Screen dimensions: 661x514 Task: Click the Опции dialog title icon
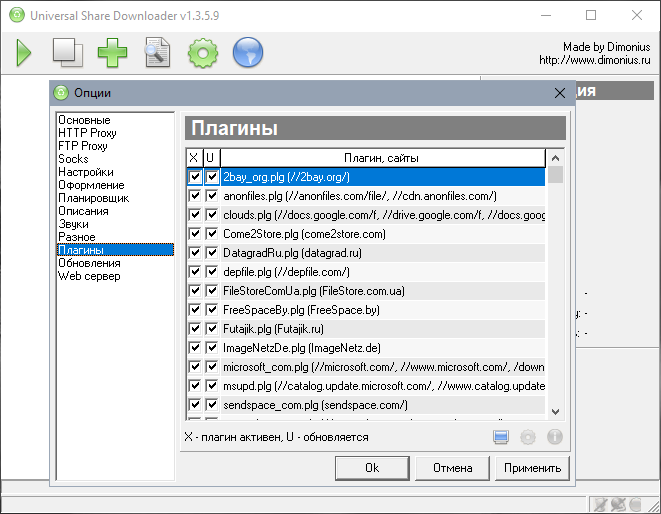coord(61,92)
